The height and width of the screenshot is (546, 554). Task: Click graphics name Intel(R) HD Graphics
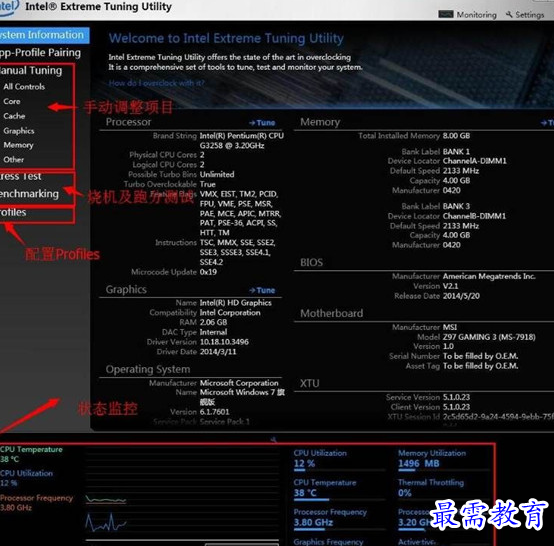click(x=236, y=303)
